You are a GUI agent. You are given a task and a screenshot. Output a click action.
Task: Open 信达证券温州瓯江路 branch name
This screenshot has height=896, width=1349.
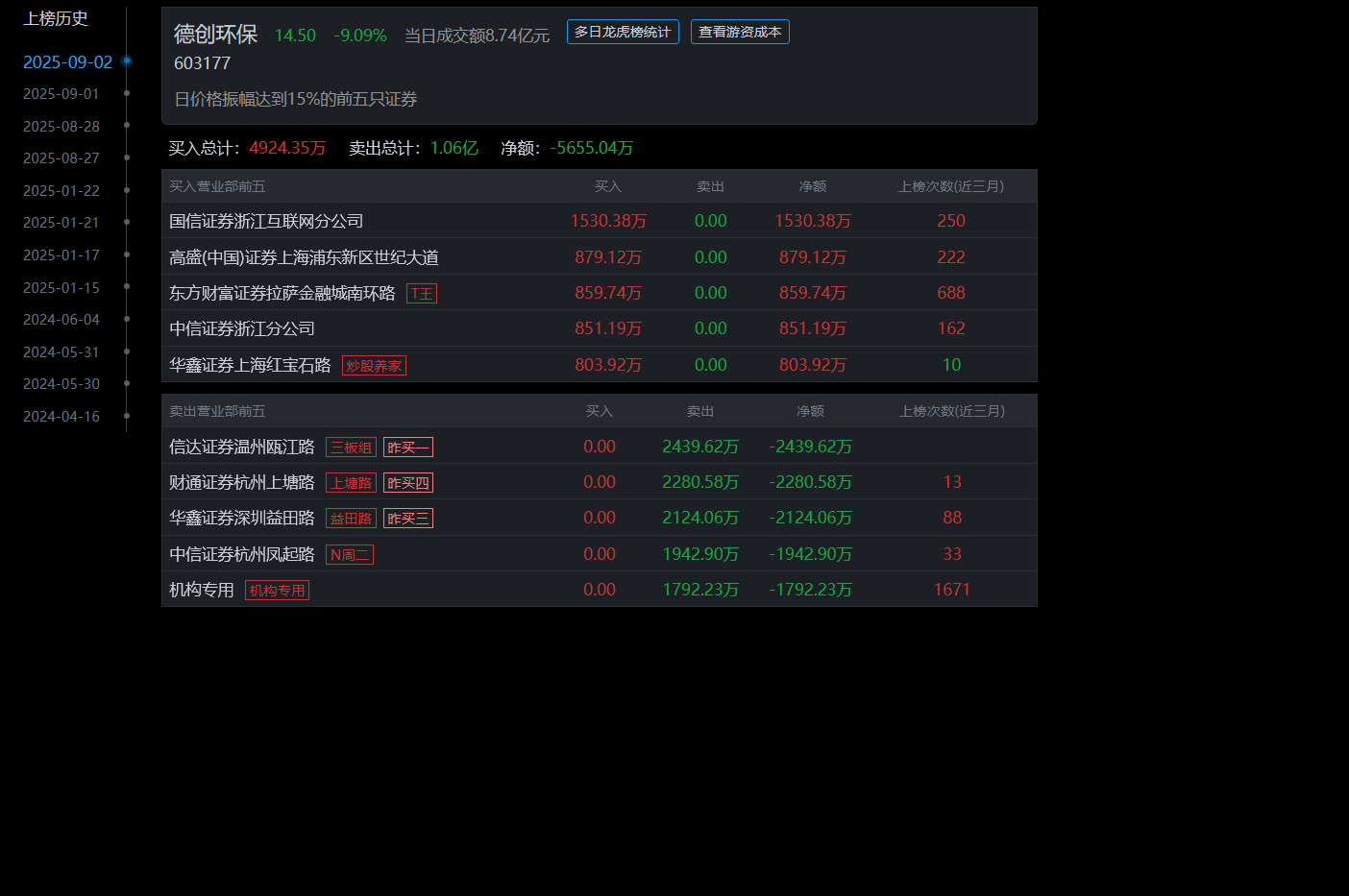[x=242, y=447]
